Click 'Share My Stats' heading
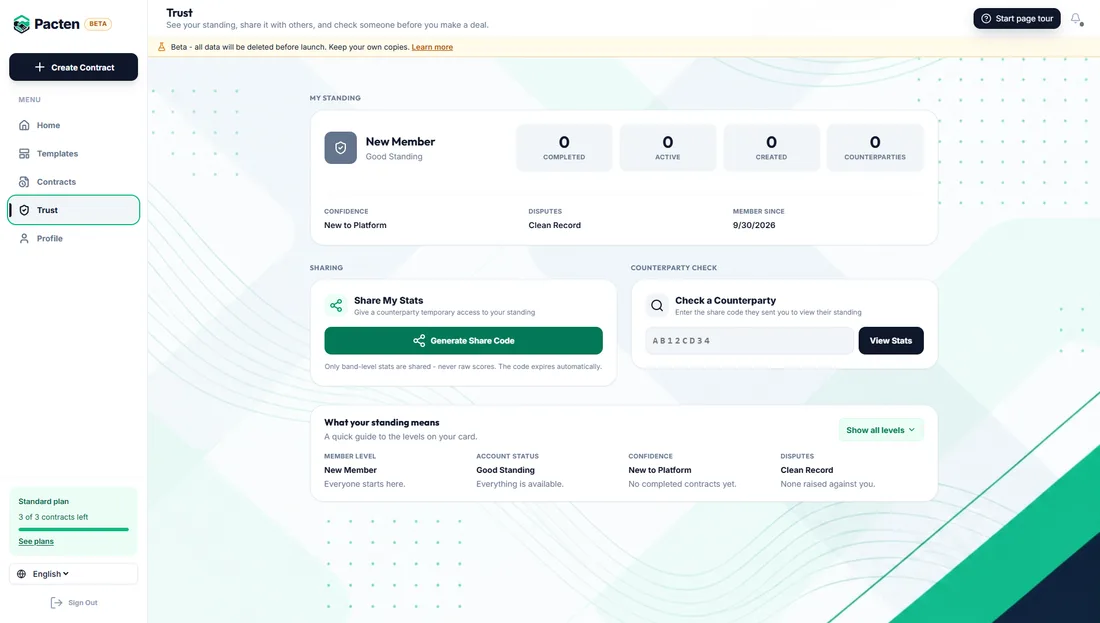This screenshot has width=1100, height=623. pos(389,300)
